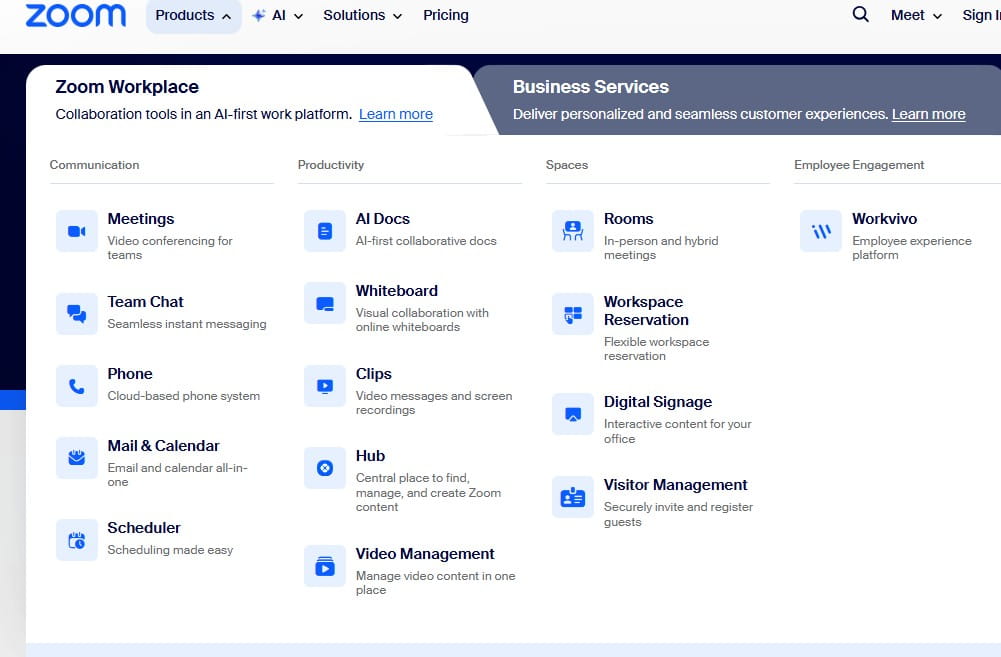
Task: Click the Phone handset icon
Action: click(77, 386)
